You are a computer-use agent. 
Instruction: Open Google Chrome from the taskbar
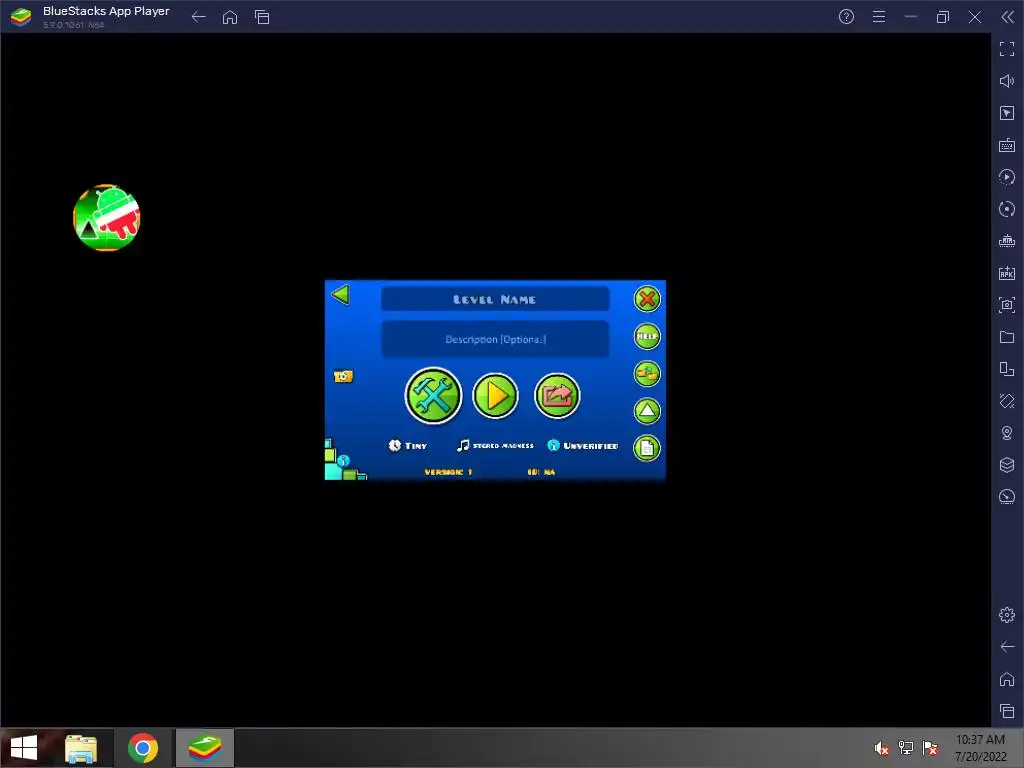coord(143,748)
